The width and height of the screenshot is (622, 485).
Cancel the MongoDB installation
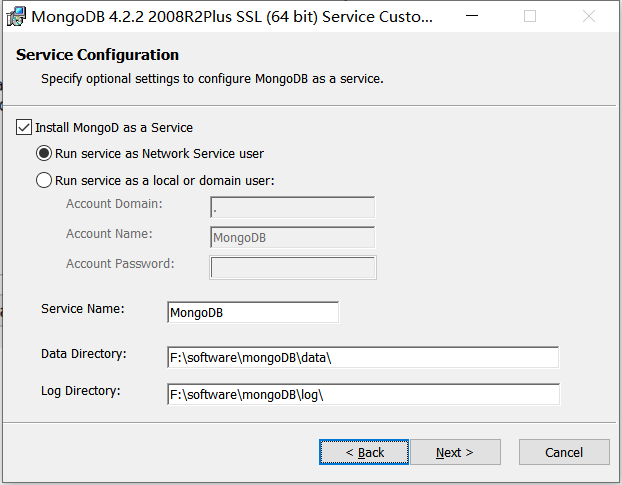pos(564,452)
